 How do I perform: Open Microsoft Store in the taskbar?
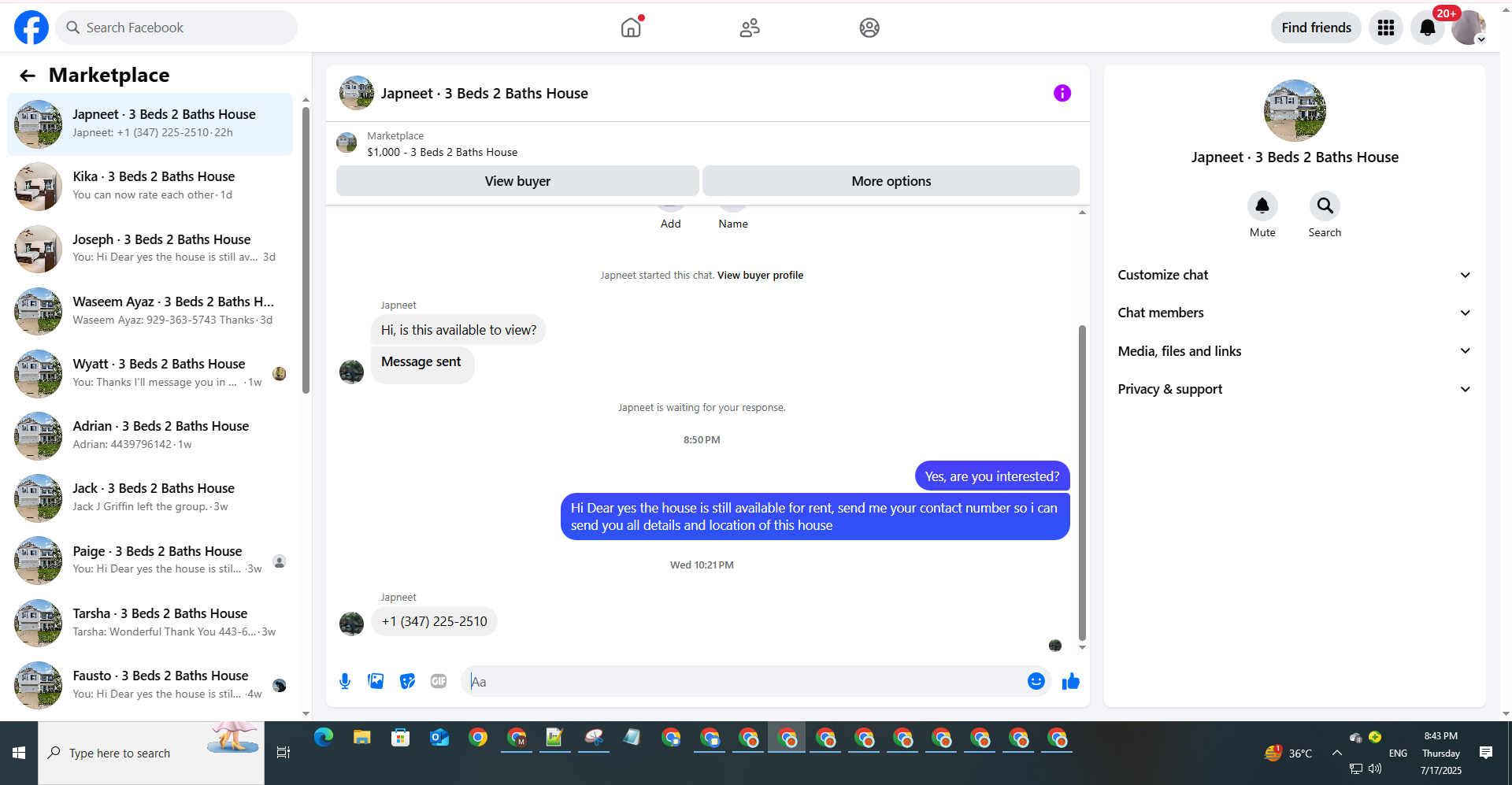coord(401,738)
